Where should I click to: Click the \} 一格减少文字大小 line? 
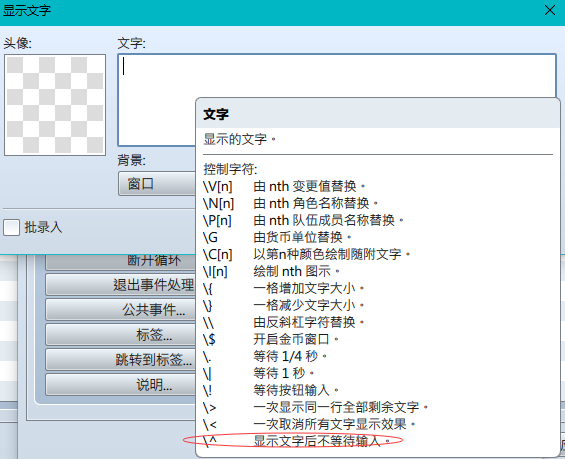click(x=284, y=305)
